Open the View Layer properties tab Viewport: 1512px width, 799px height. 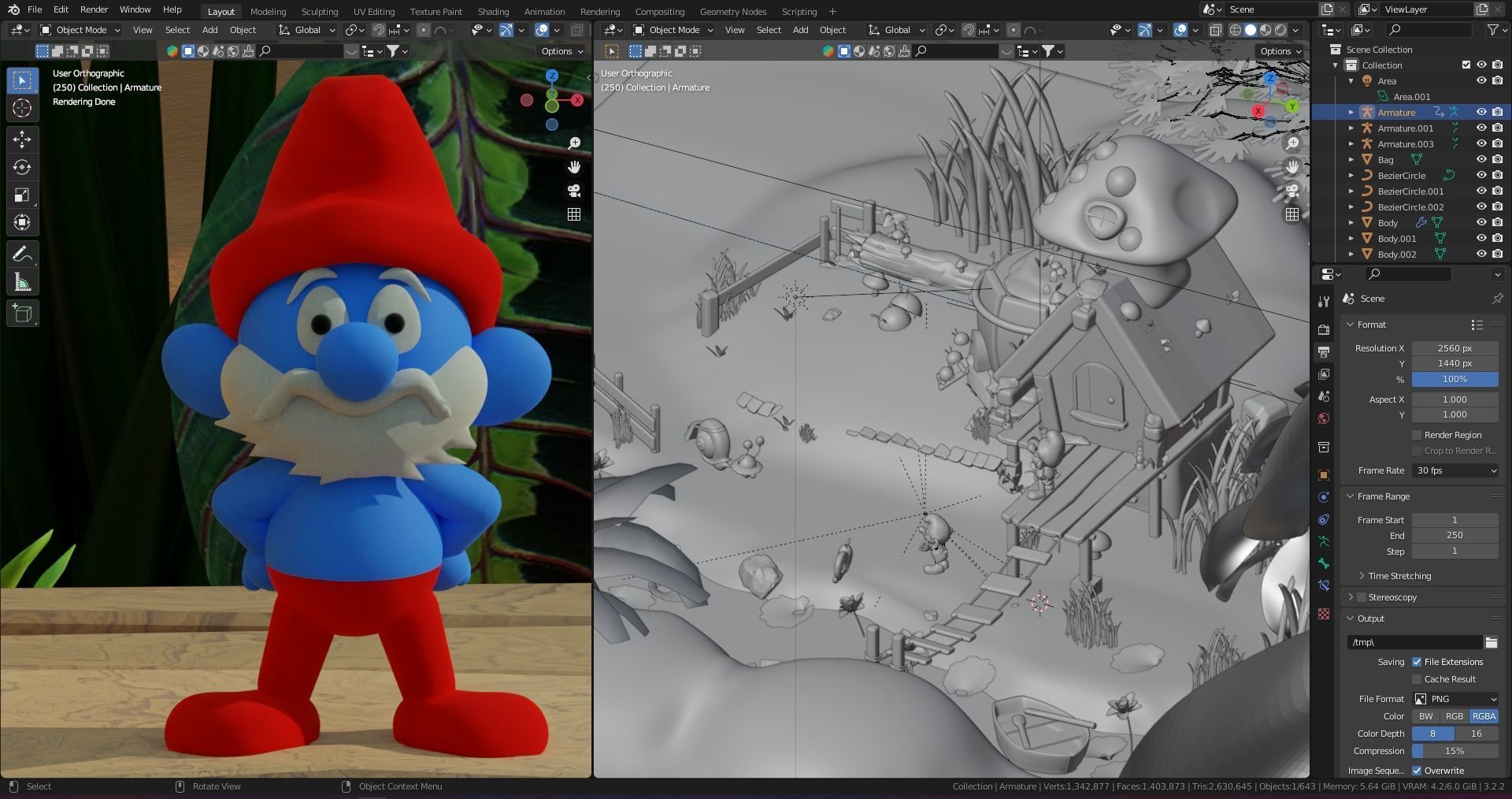pyautogui.click(x=1324, y=374)
